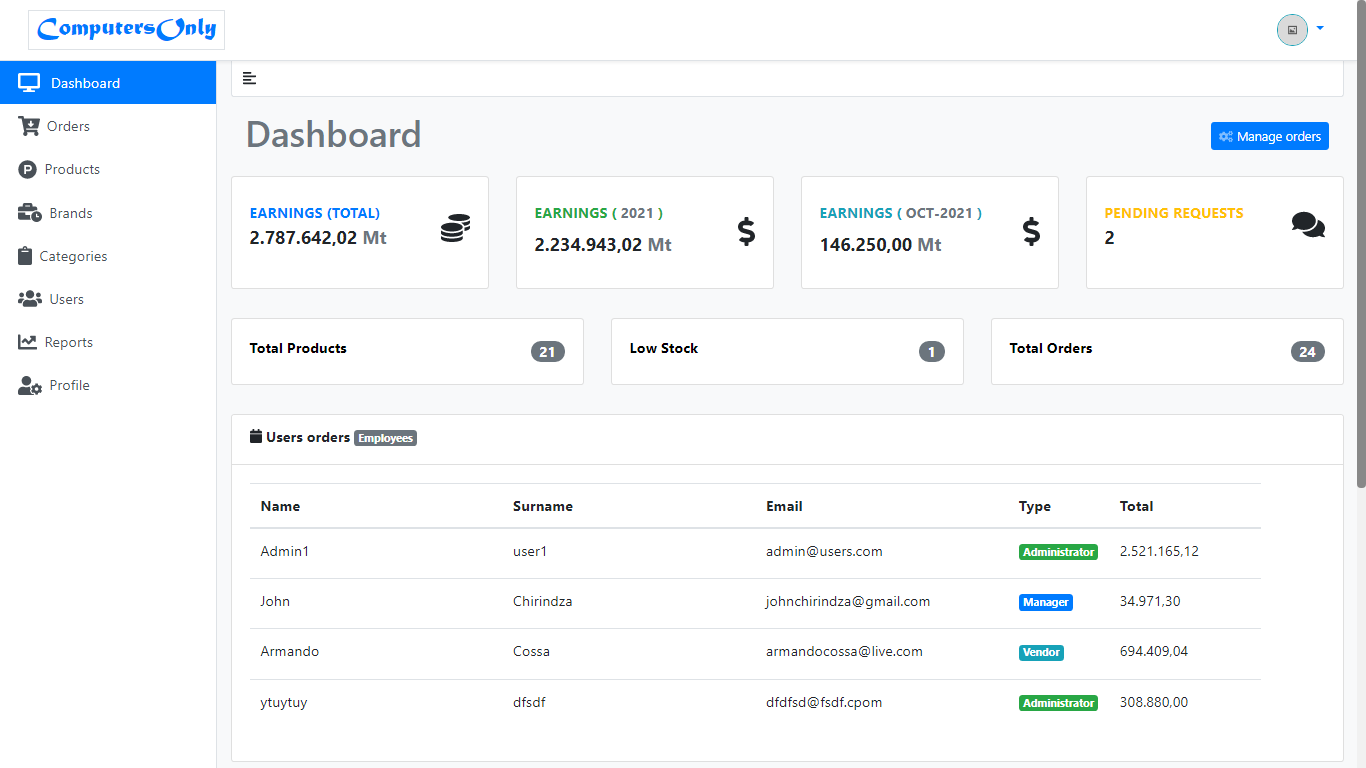Image resolution: width=1366 pixels, height=768 pixels.
Task: Click the Orders shopping cart icon
Action: 28,126
